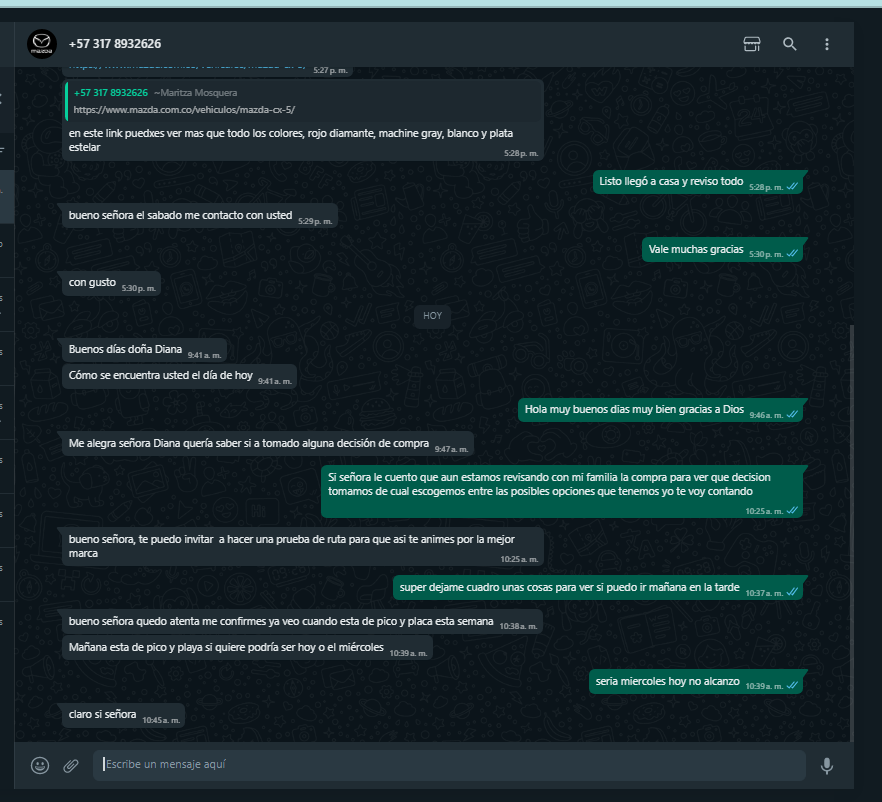Select the 'con gusto' message bubble

click(x=111, y=283)
